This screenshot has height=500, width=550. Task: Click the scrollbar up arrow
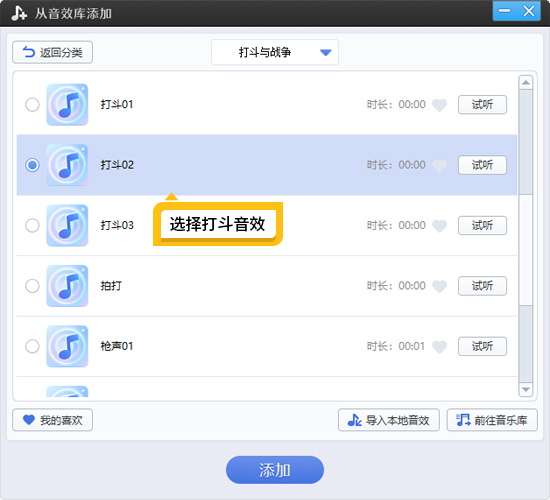point(525,83)
